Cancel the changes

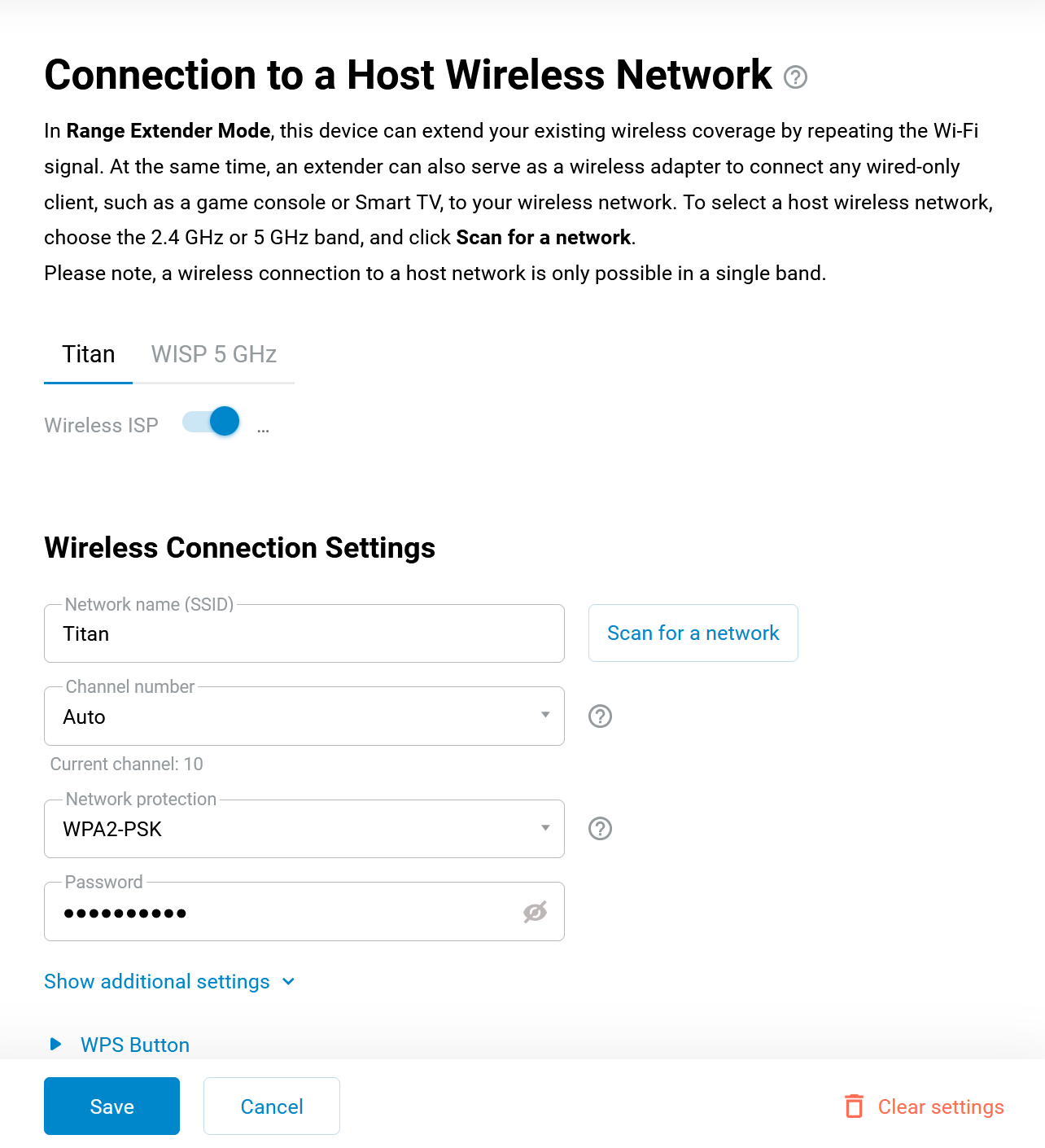272,1106
